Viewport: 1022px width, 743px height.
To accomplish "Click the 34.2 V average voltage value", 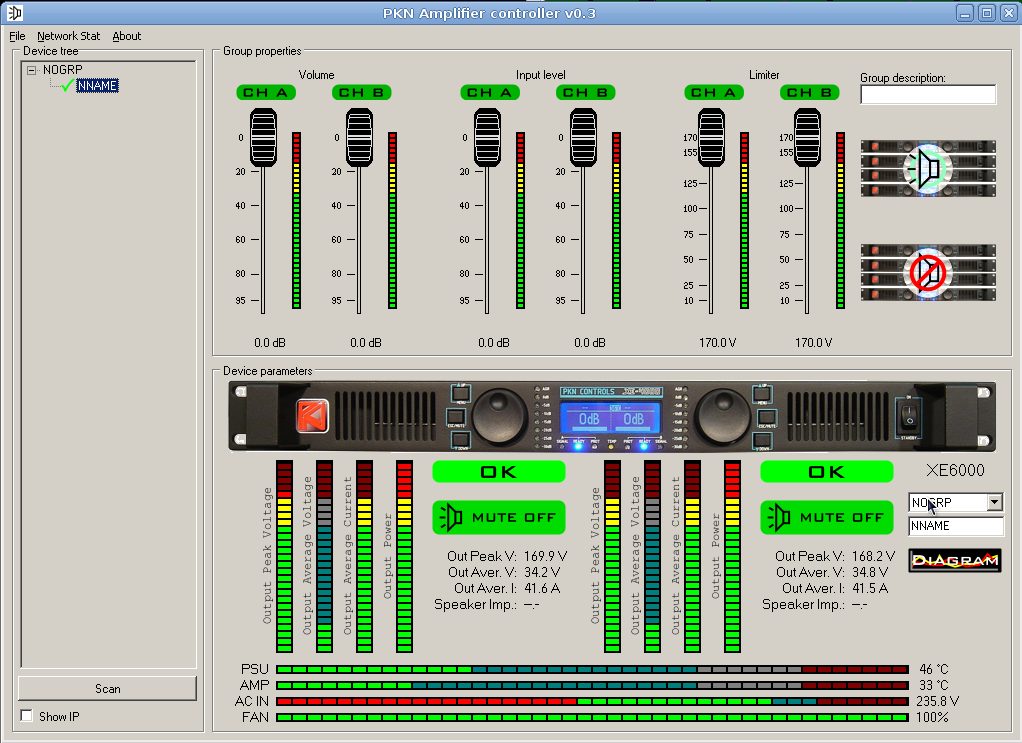I will click(x=542, y=572).
